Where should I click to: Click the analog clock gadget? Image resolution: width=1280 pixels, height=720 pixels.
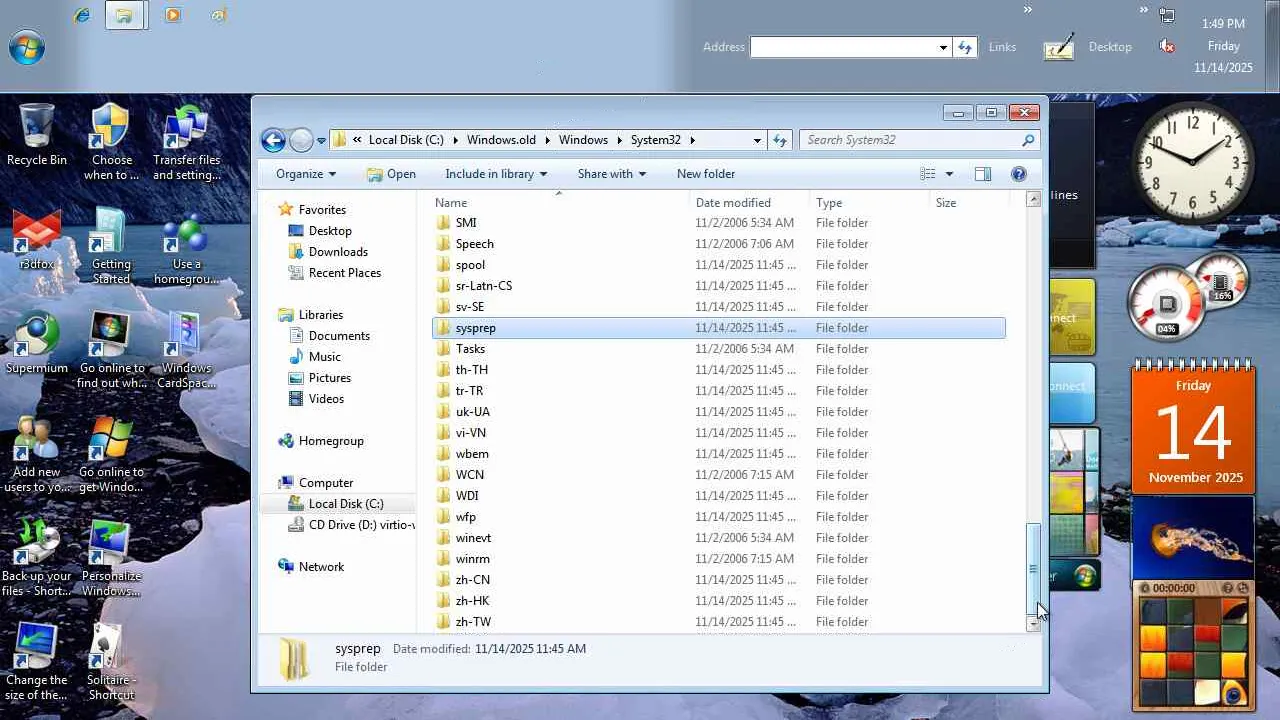(x=1192, y=162)
